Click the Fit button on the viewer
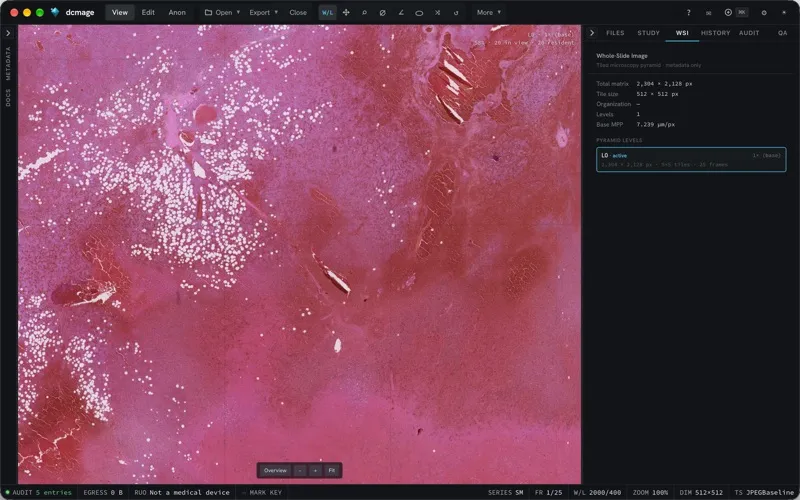 (332, 470)
